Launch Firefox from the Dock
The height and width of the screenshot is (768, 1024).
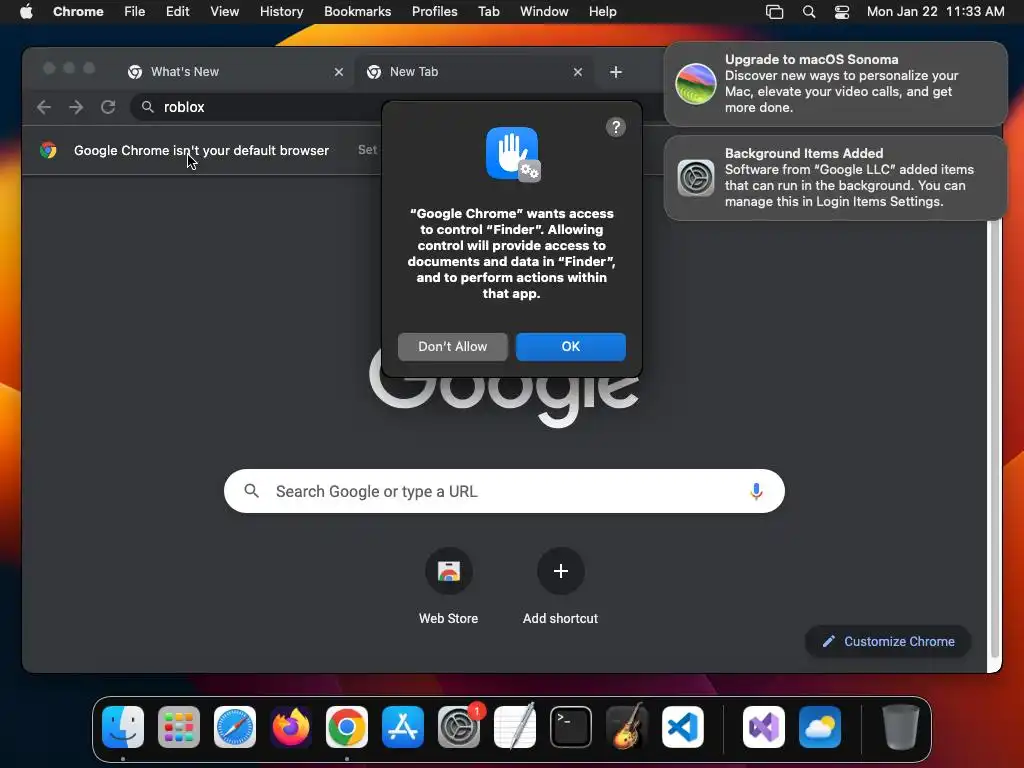[x=291, y=727]
